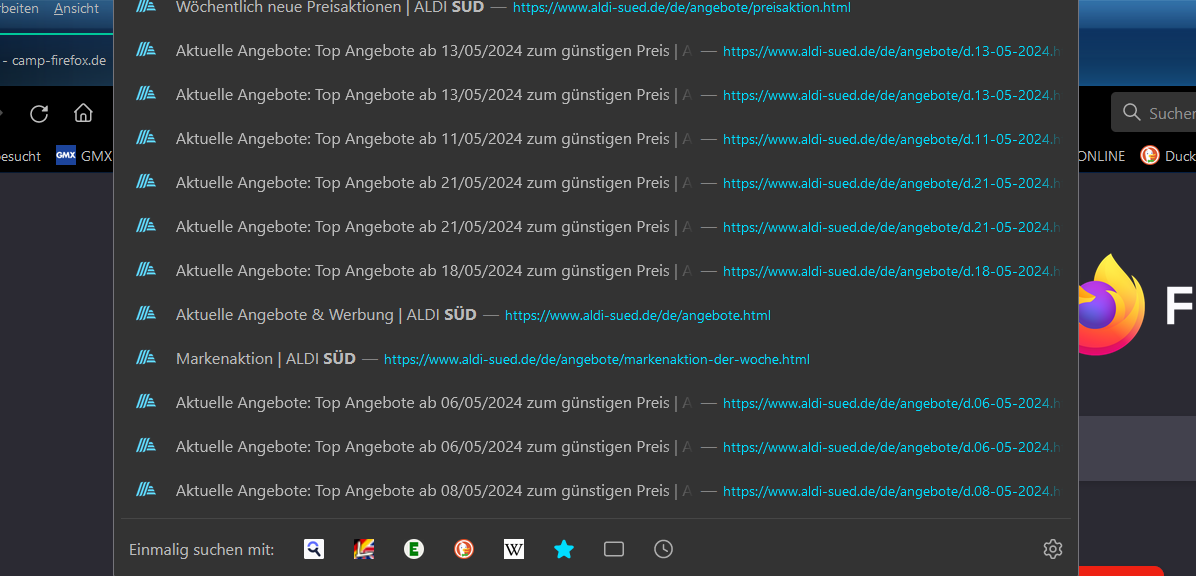Viewport: 1196px width, 576px height.
Task: Open the Bearbeiten menu
Action: pos(20,8)
